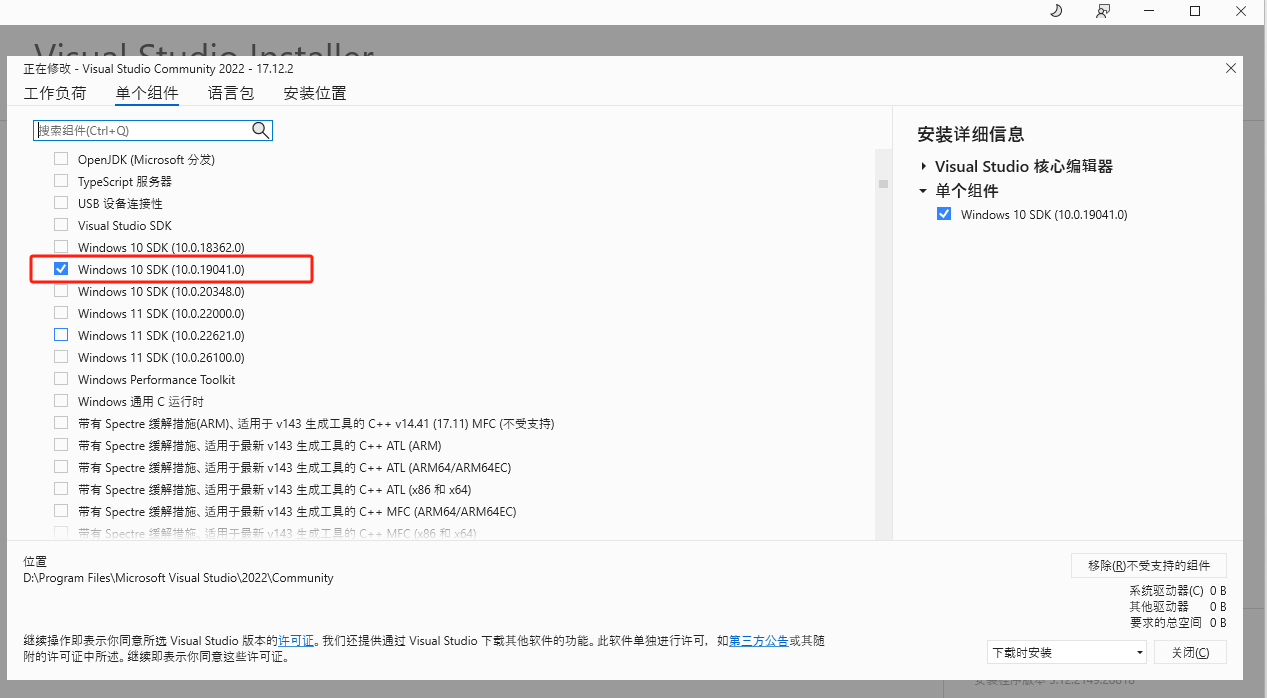Click 关闭(C) button

point(1190,652)
